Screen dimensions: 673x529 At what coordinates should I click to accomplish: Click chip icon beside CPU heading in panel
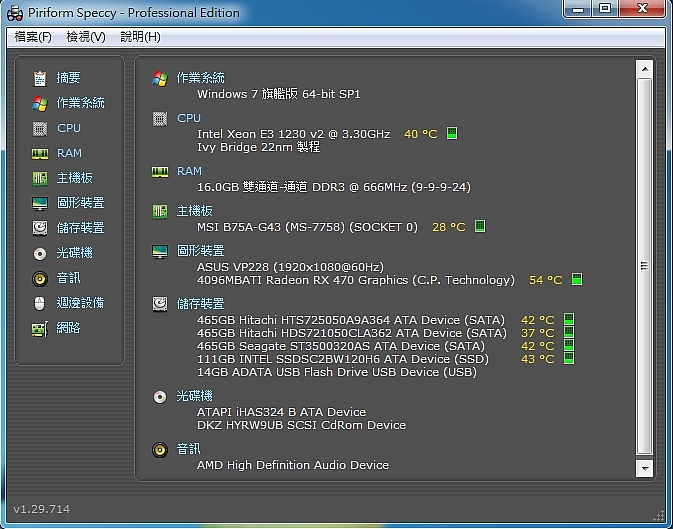tap(160, 119)
